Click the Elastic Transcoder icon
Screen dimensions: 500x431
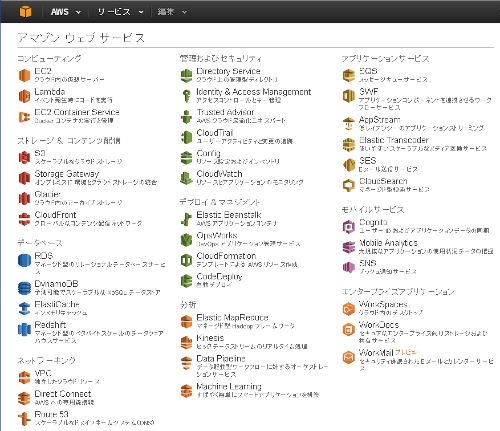point(349,144)
